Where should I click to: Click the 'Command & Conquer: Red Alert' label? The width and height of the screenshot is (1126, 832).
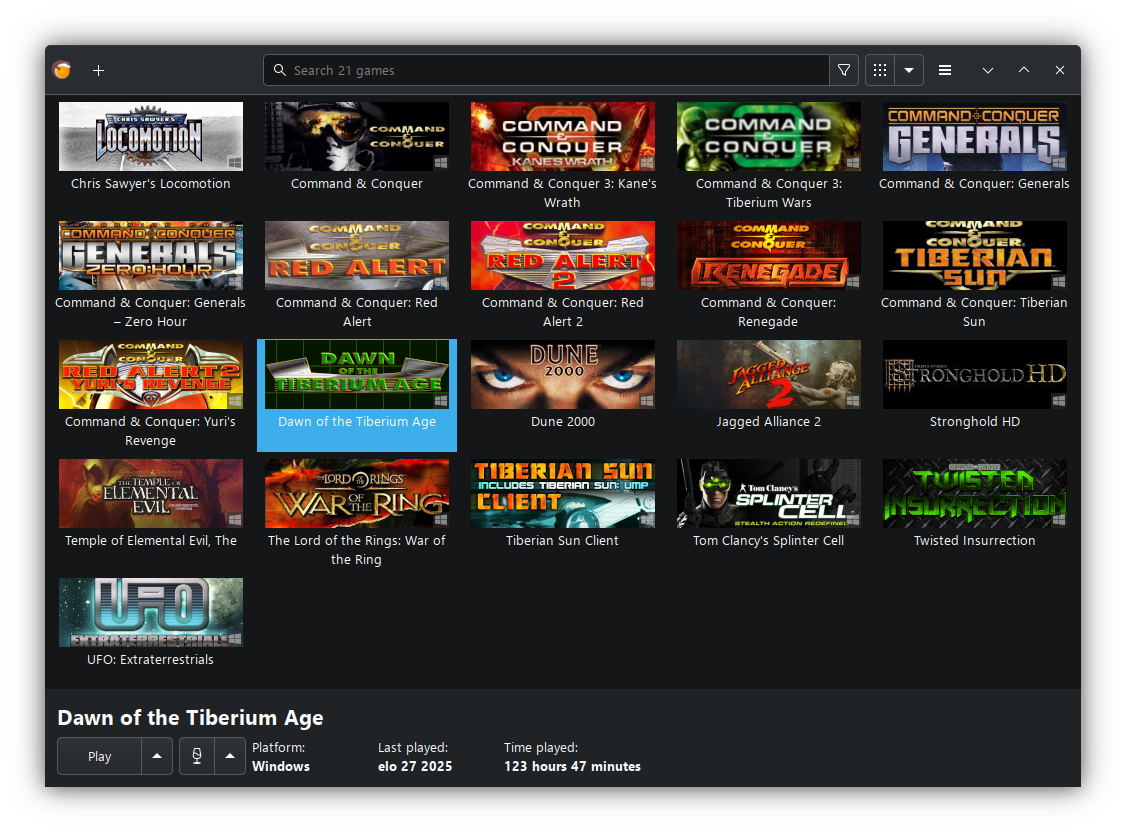pos(357,312)
